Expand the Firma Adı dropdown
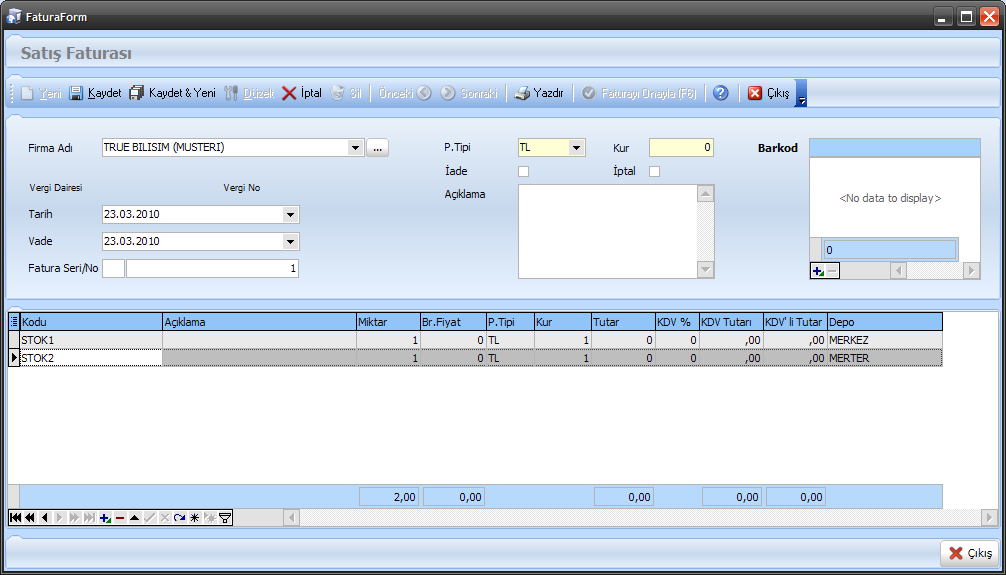The height and width of the screenshot is (575, 1006). pos(355,148)
